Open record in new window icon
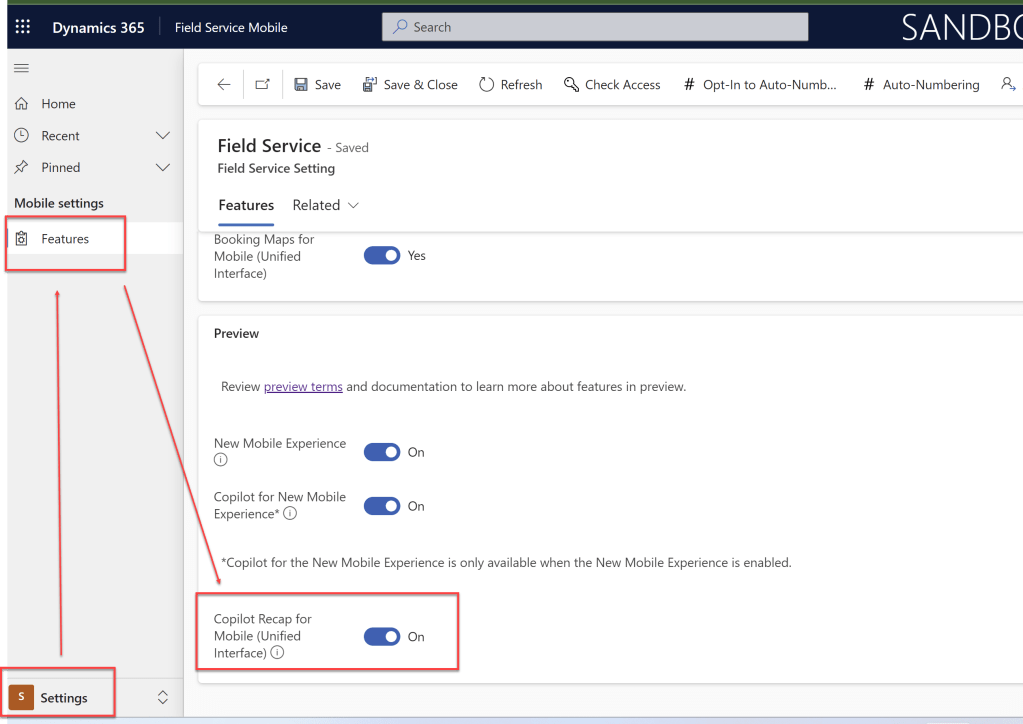The width and height of the screenshot is (1023, 724). click(x=262, y=85)
